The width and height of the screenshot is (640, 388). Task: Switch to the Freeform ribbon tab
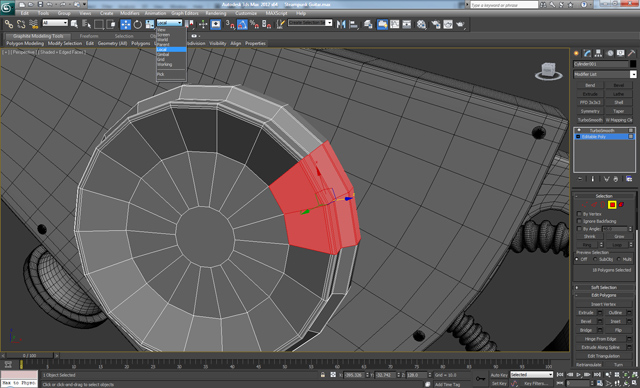pyautogui.click(x=89, y=36)
